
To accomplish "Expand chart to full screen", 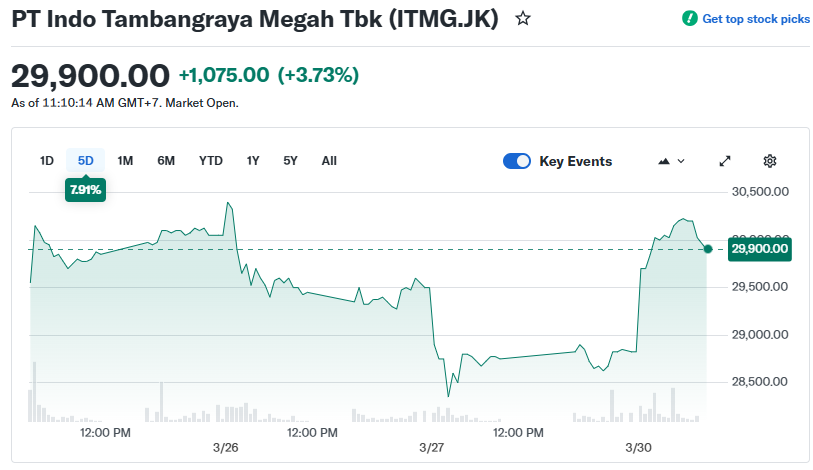I will (x=726, y=161).
